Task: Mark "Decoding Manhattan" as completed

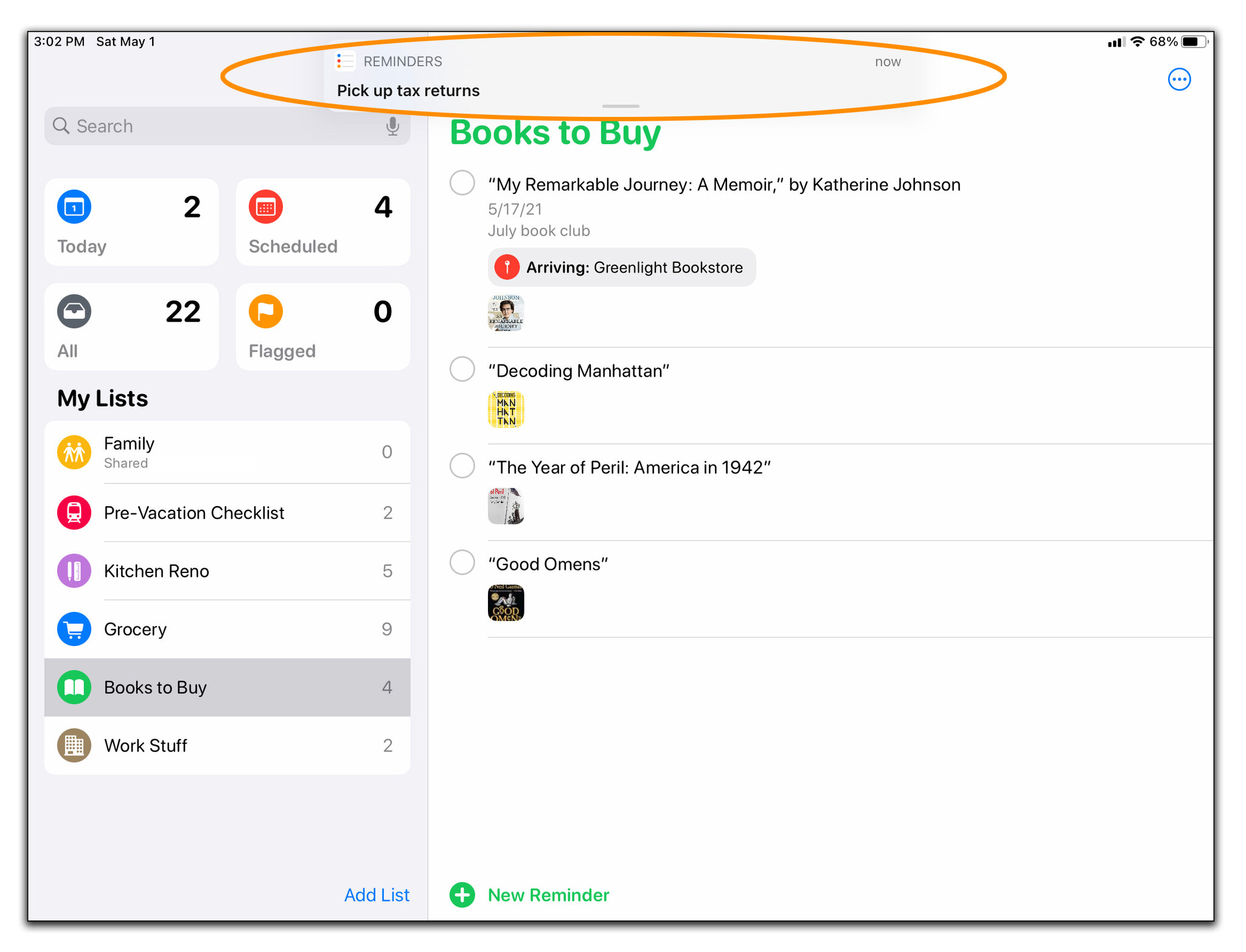Action: coord(462,369)
